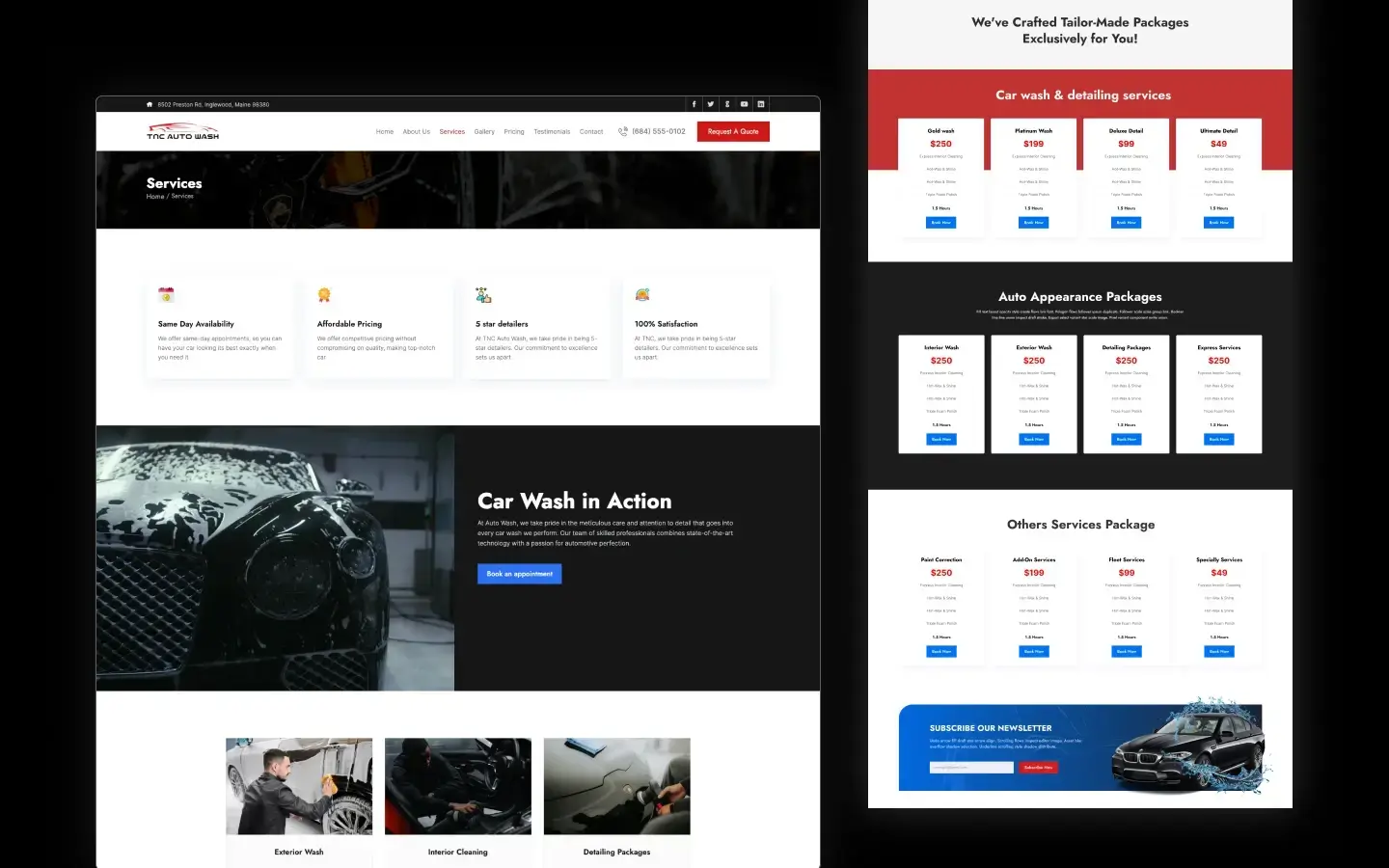Go to the Pricing nav link
The image size is (1389, 868).
pos(514,132)
